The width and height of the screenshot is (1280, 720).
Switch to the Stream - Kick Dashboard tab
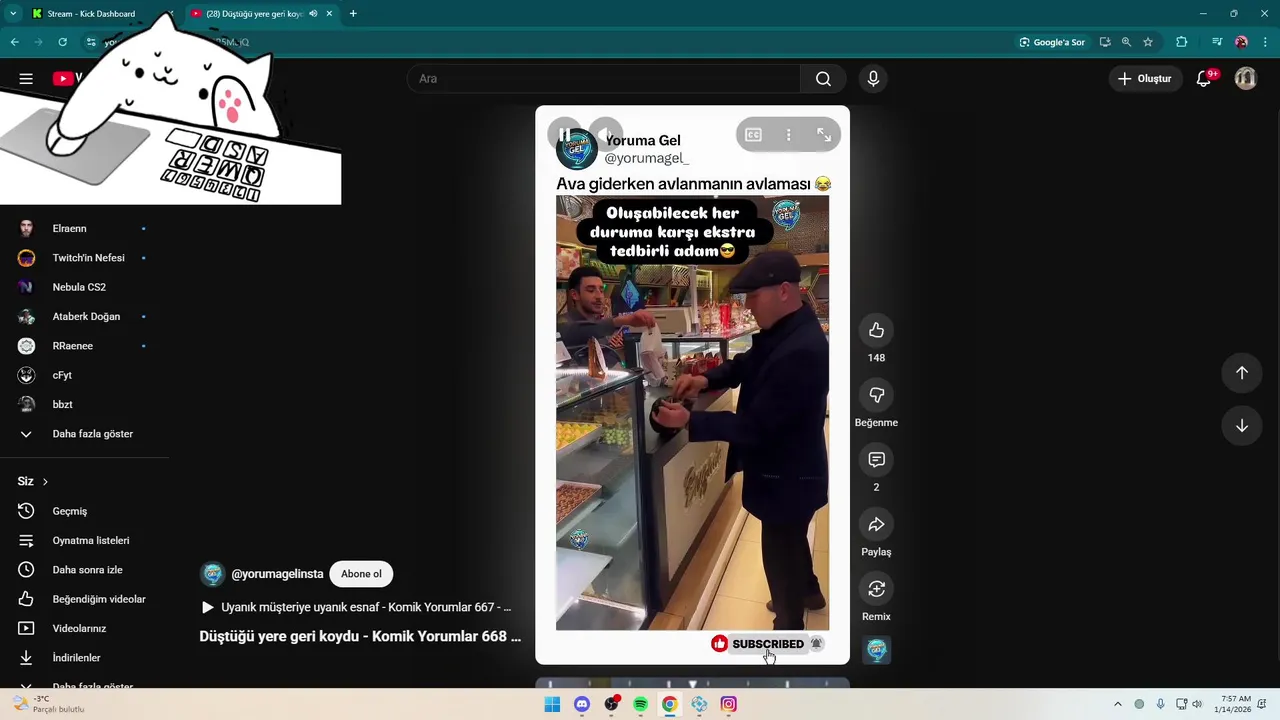(x=92, y=14)
